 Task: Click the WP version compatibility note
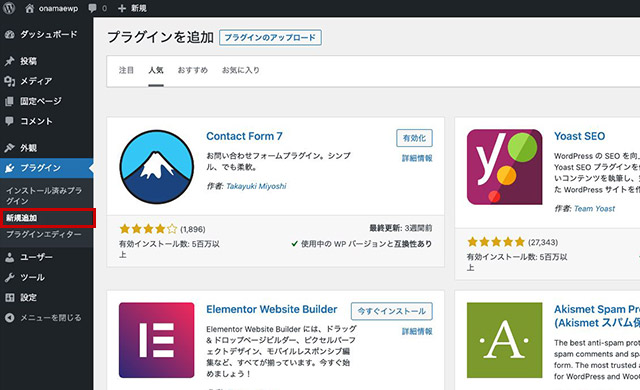click(362, 244)
